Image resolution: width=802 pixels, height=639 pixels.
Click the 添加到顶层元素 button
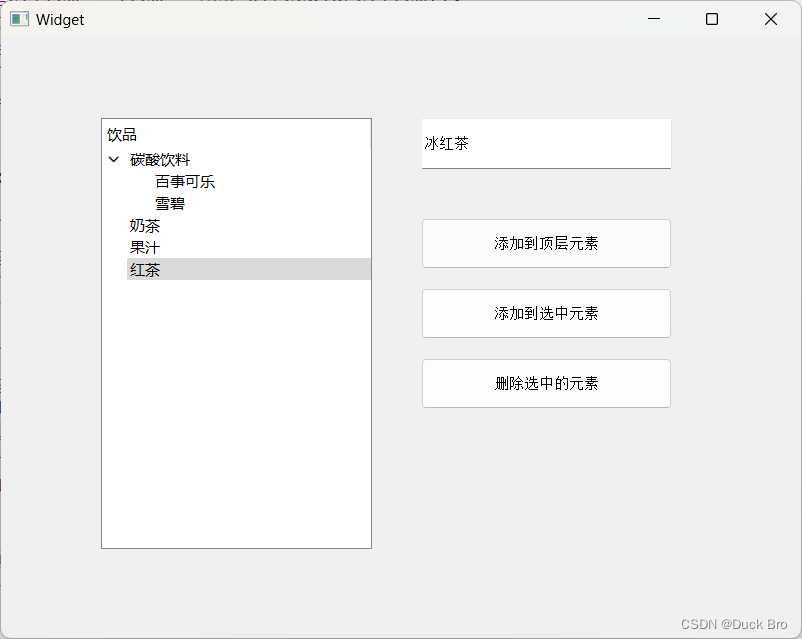click(546, 243)
